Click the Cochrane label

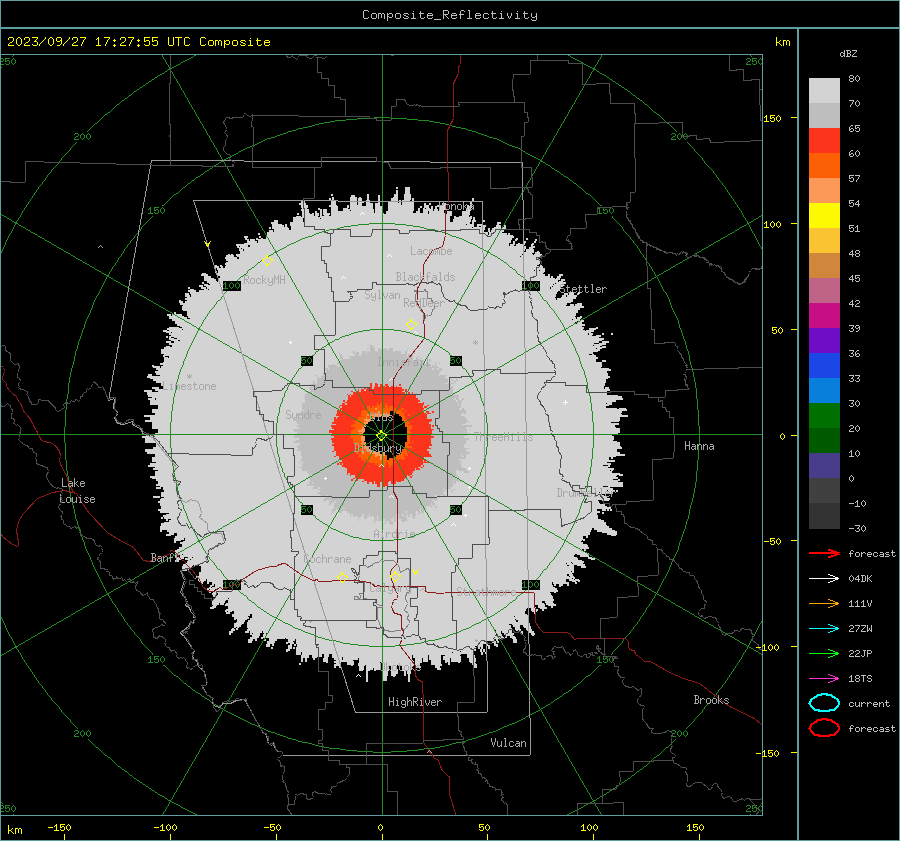(x=327, y=559)
